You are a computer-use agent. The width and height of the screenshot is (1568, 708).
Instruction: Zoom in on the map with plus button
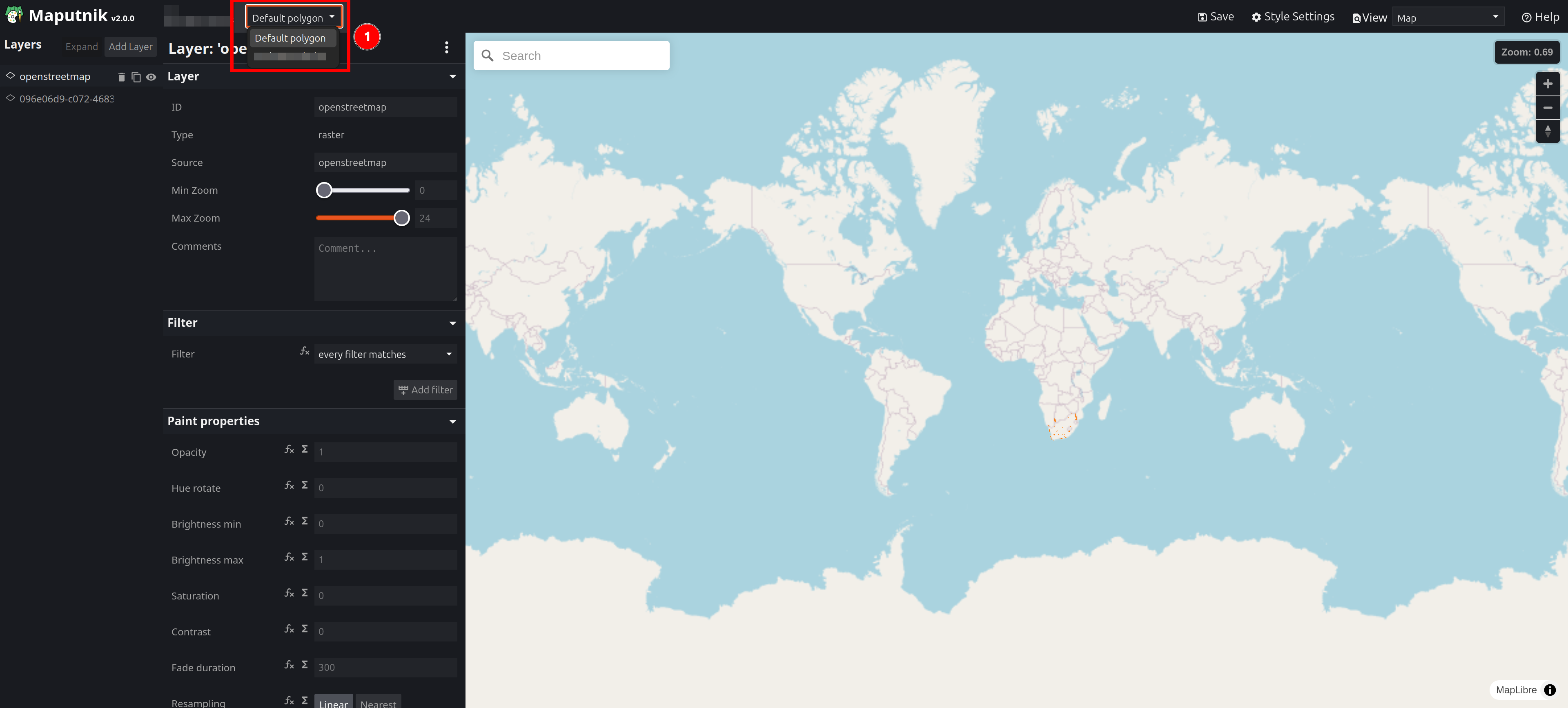tap(1547, 84)
